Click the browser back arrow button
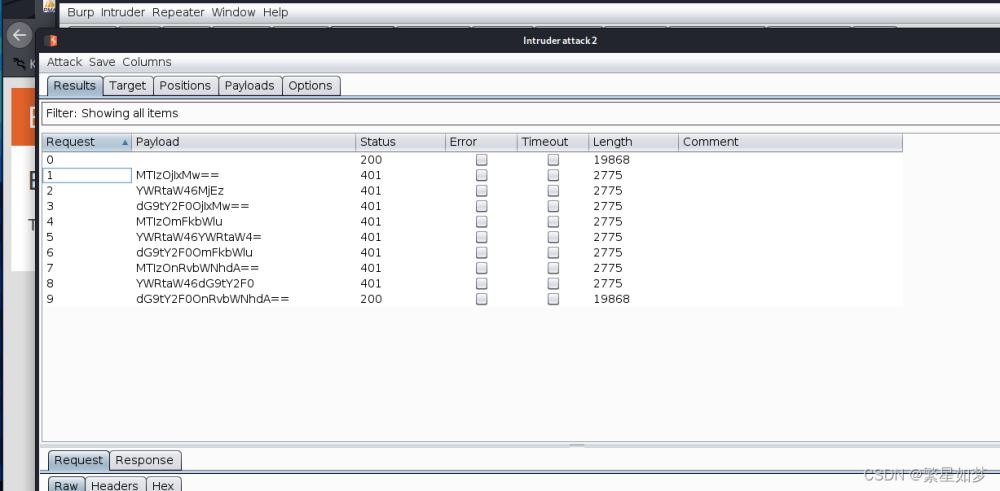Viewport: 1000px width, 491px height. click(x=20, y=35)
